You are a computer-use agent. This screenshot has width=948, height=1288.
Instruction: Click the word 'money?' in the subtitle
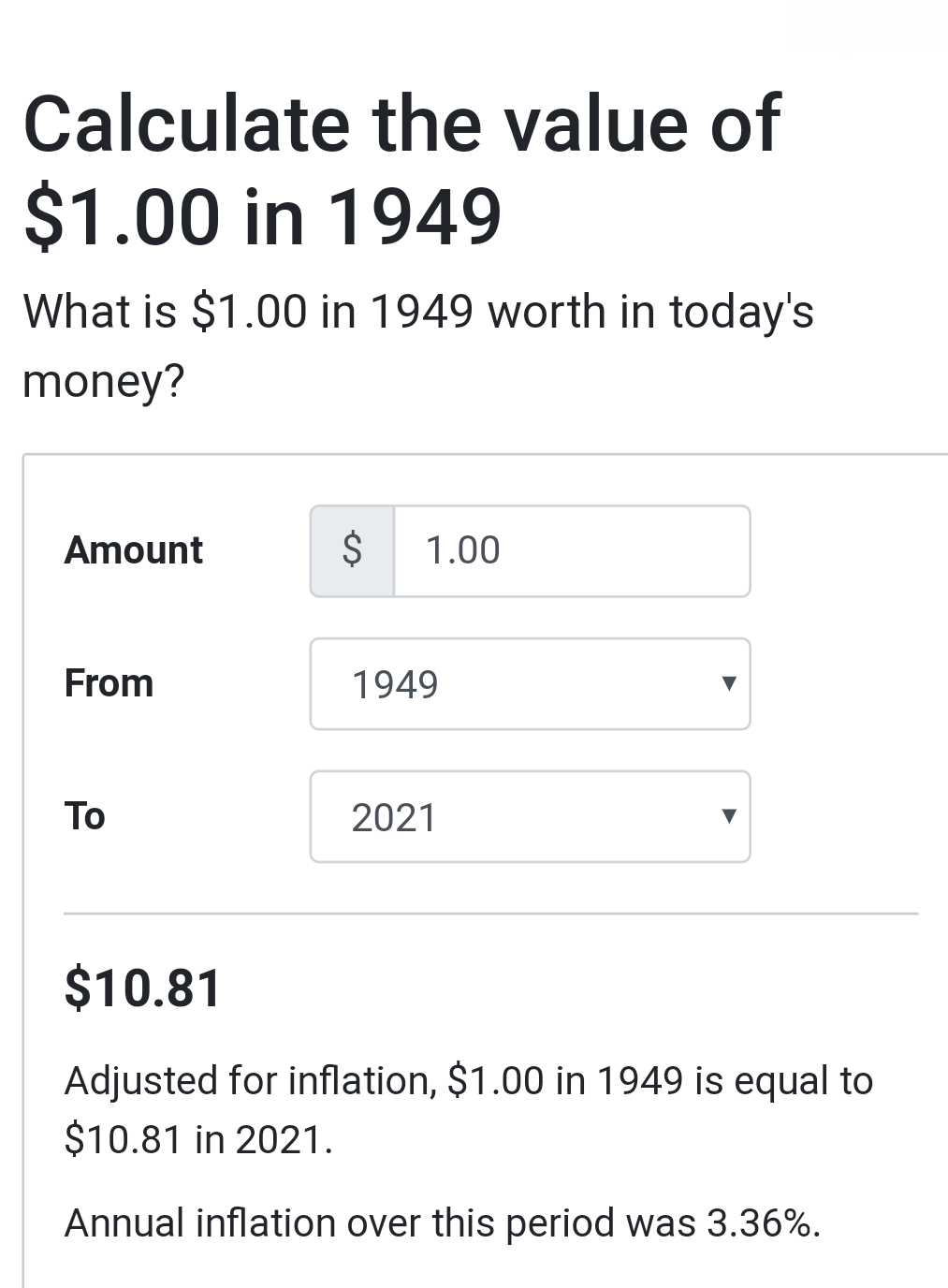point(103,381)
